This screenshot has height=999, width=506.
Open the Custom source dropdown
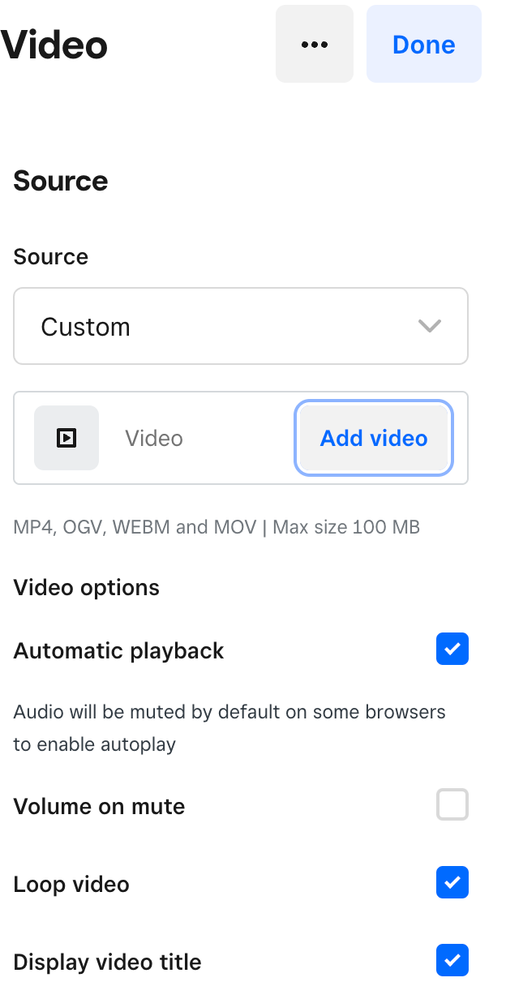click(241, 326)
